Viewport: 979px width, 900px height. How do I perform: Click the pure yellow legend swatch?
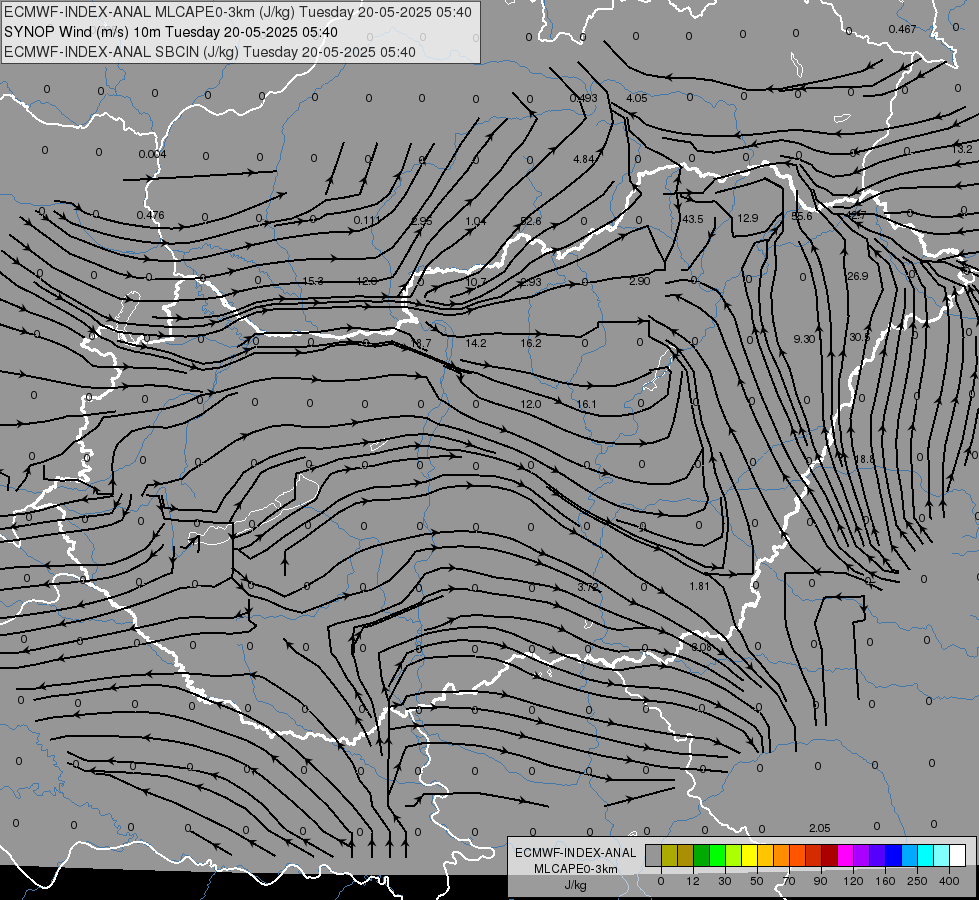coord(749,855)
